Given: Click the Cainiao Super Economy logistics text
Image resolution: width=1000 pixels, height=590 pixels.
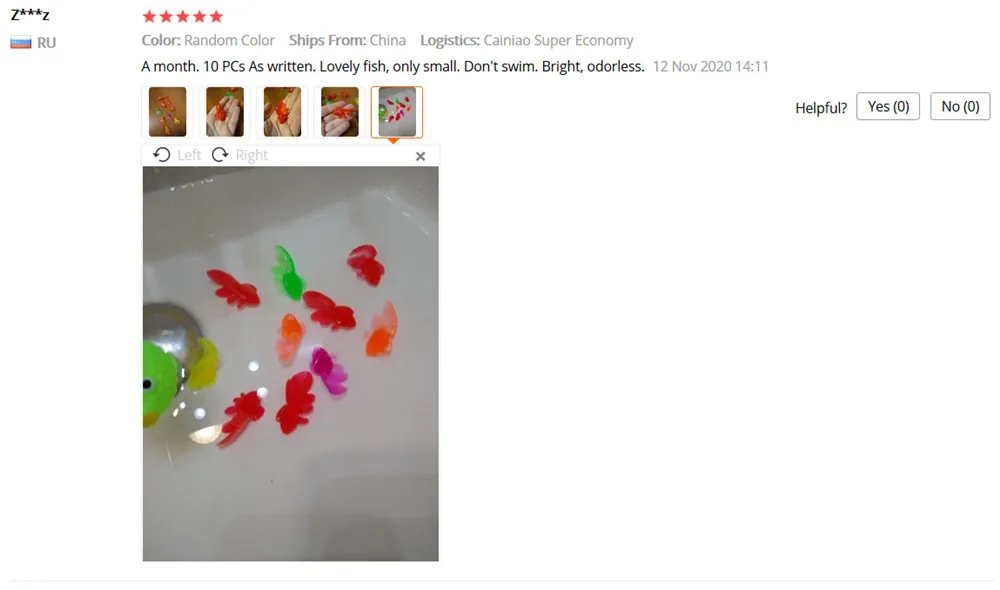Looking at the screenshot, I should pyautogui.click(x=558, y=40).
